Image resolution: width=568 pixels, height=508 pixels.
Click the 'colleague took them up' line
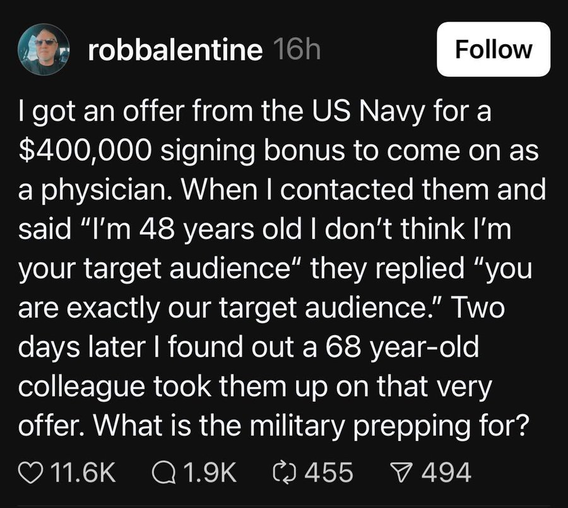[x=255, y=386]
